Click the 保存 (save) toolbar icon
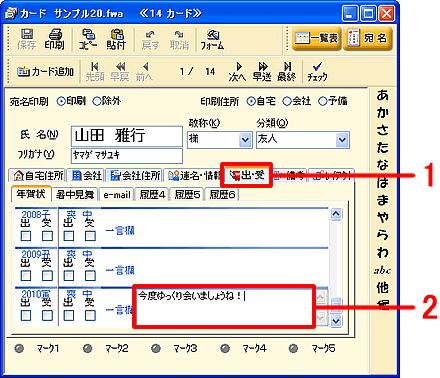This screenshot has height=378, width=440. click(27, 39)
